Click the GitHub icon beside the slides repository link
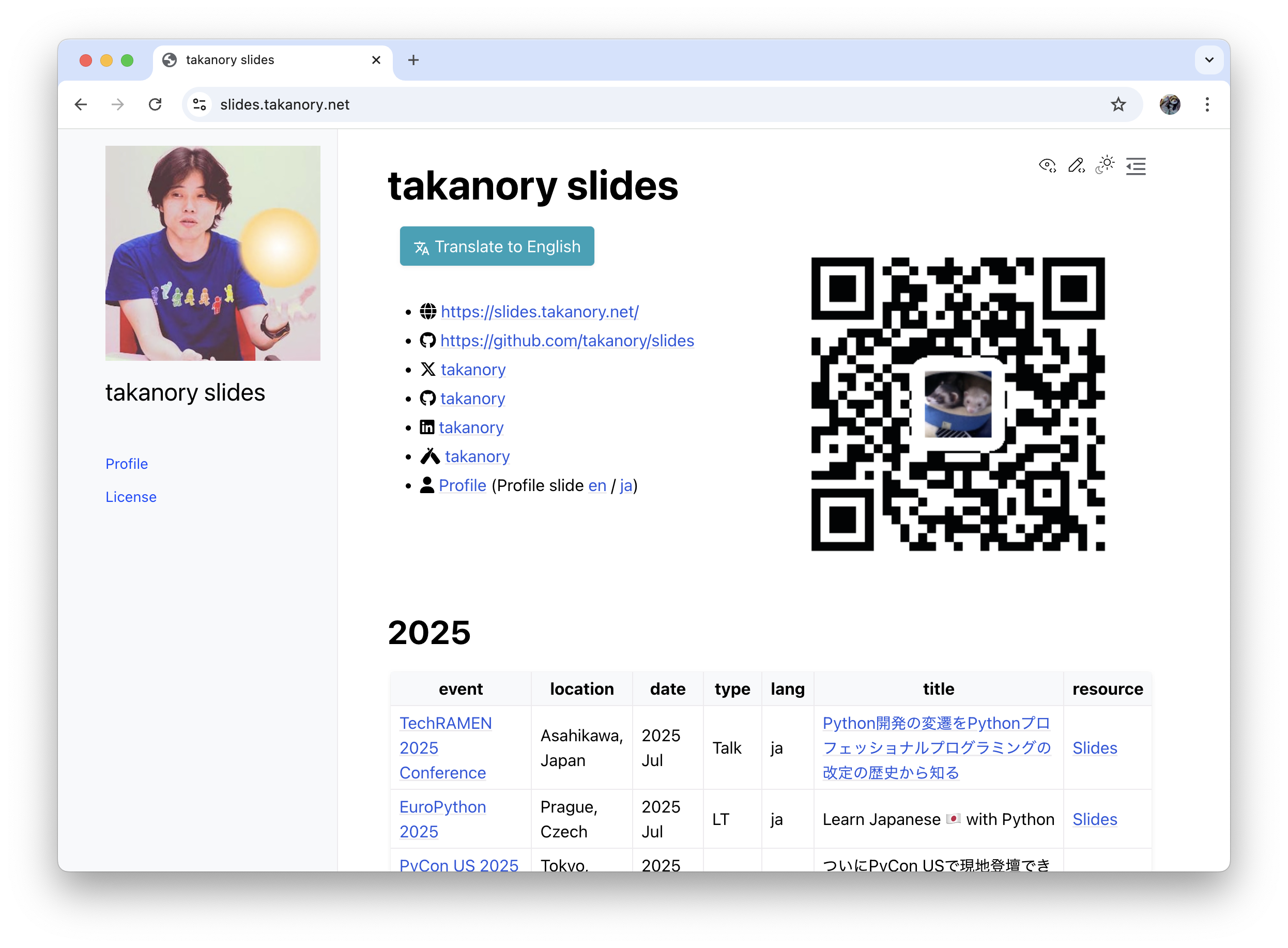This screenshot has height=948, width=1288. coord(427,340)
